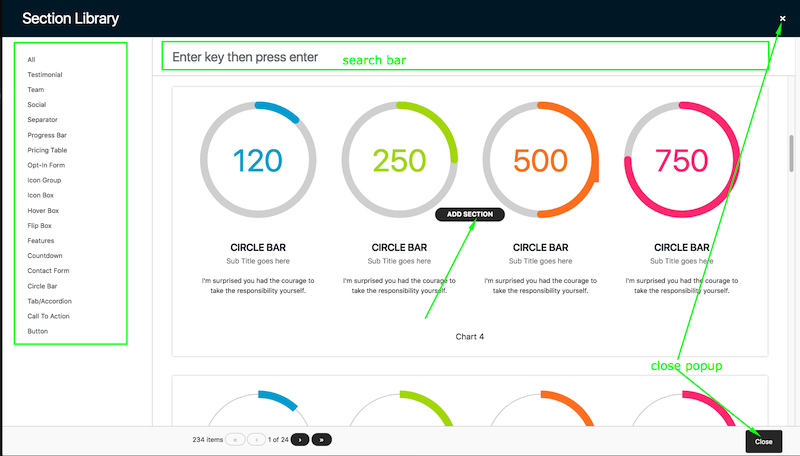Click the Close button at bottom

pyautogui.click(x=764, y=442)
